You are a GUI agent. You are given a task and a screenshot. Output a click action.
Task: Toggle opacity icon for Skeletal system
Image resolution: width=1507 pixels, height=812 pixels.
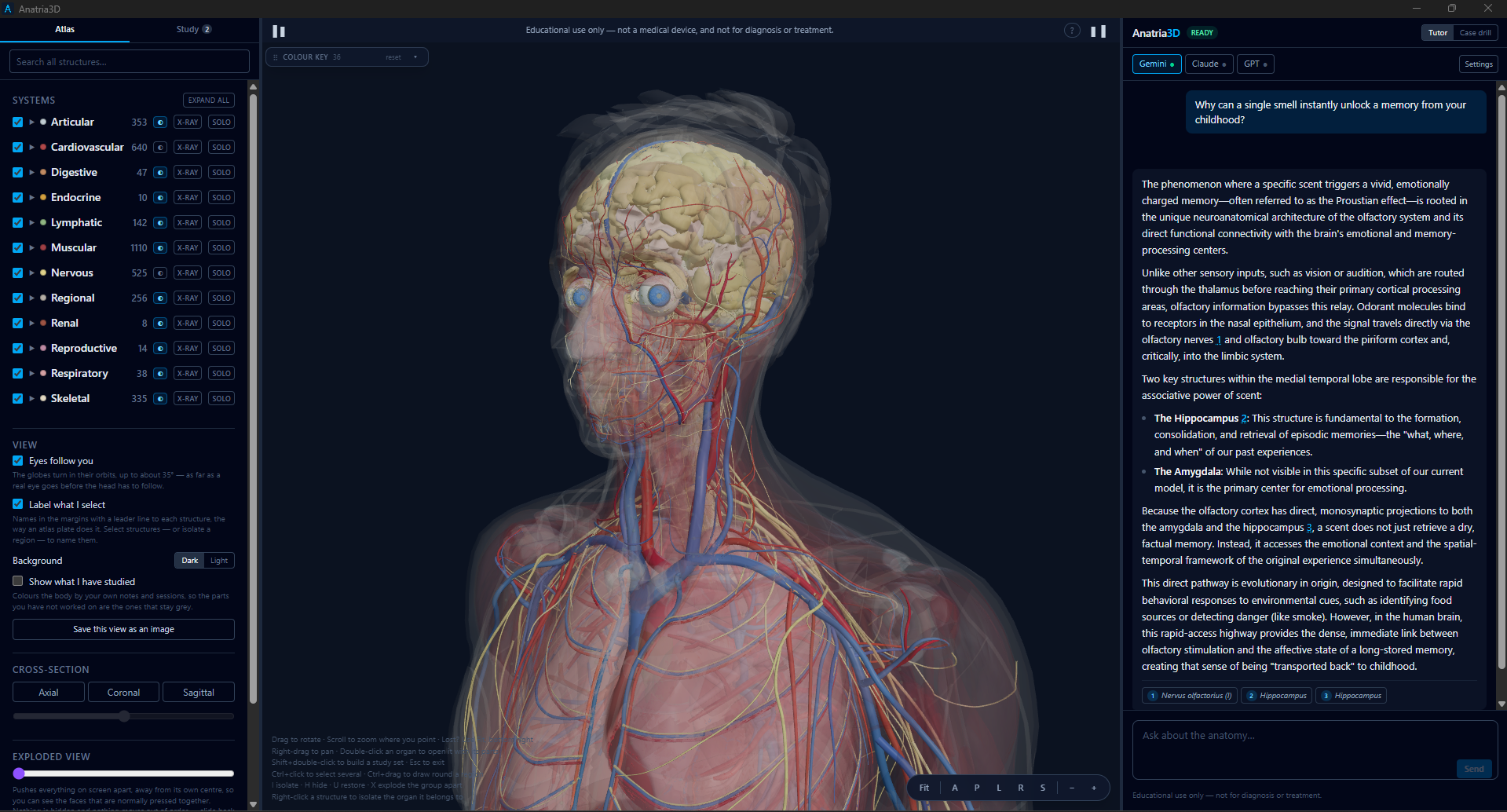coord(160,399)
